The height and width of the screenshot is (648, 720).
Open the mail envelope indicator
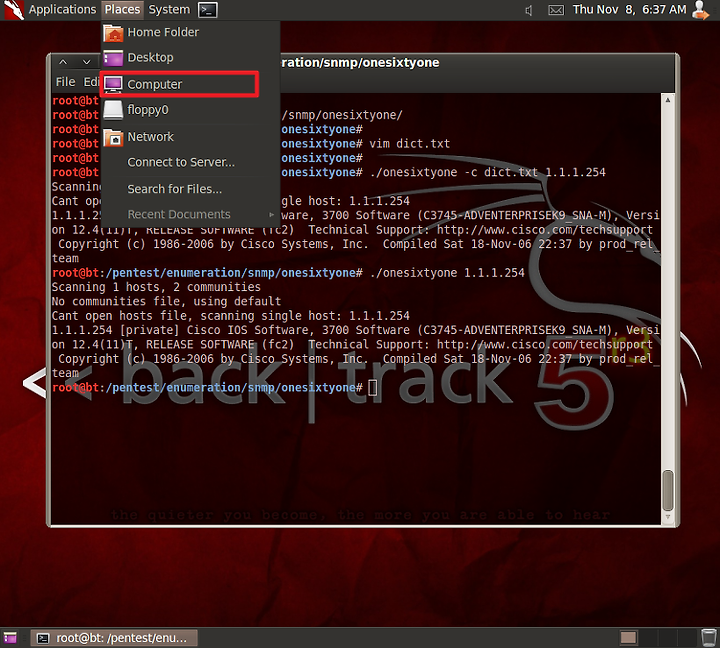pos(556,10)
